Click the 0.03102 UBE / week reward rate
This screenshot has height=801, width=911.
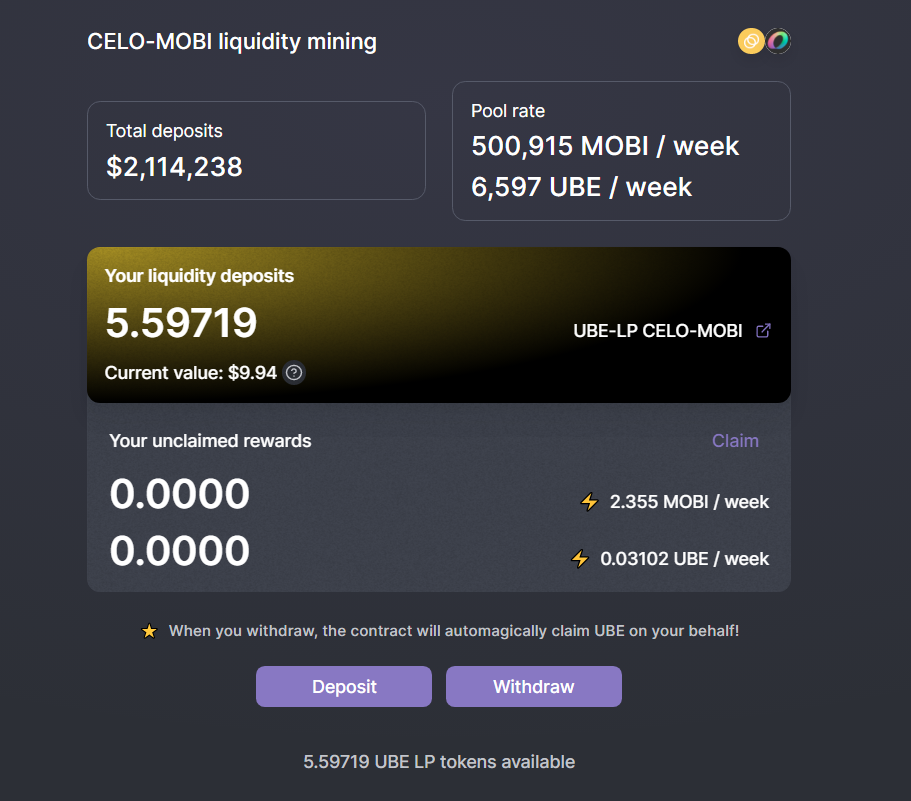(x=684, y=559)
